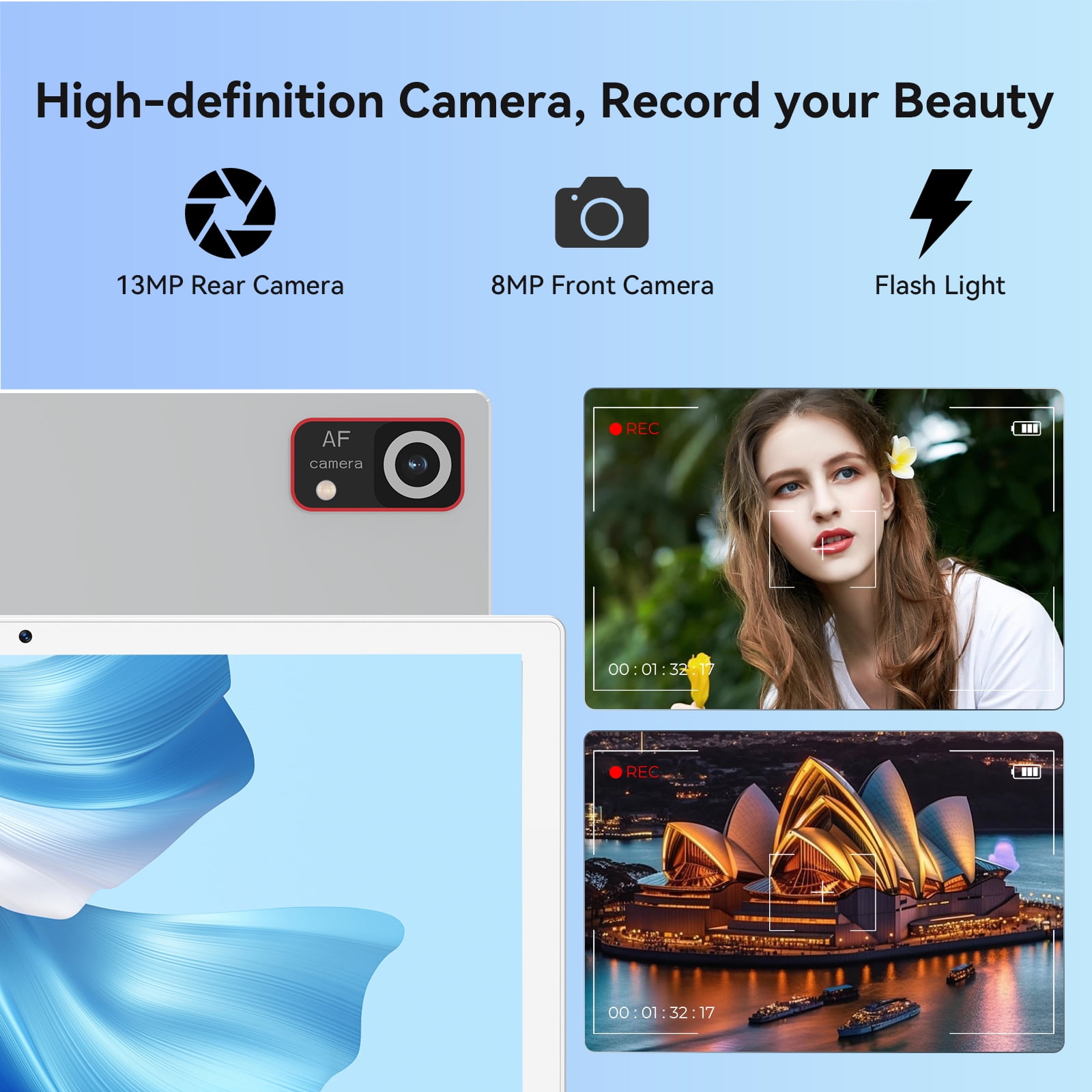This screenshot has width=1092, height=1092.
Task: Click the front camera dot on the tablet bezel
Action: coord(25,637)
